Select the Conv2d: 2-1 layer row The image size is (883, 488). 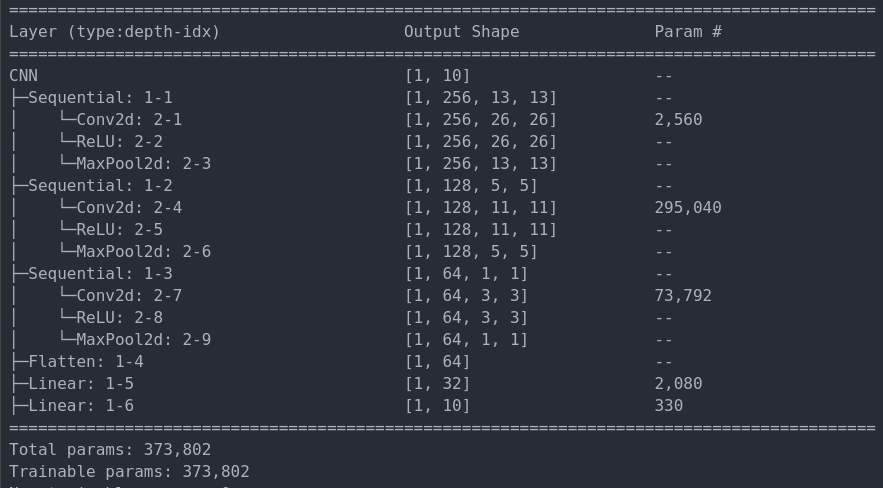click(x=129, y=120)
